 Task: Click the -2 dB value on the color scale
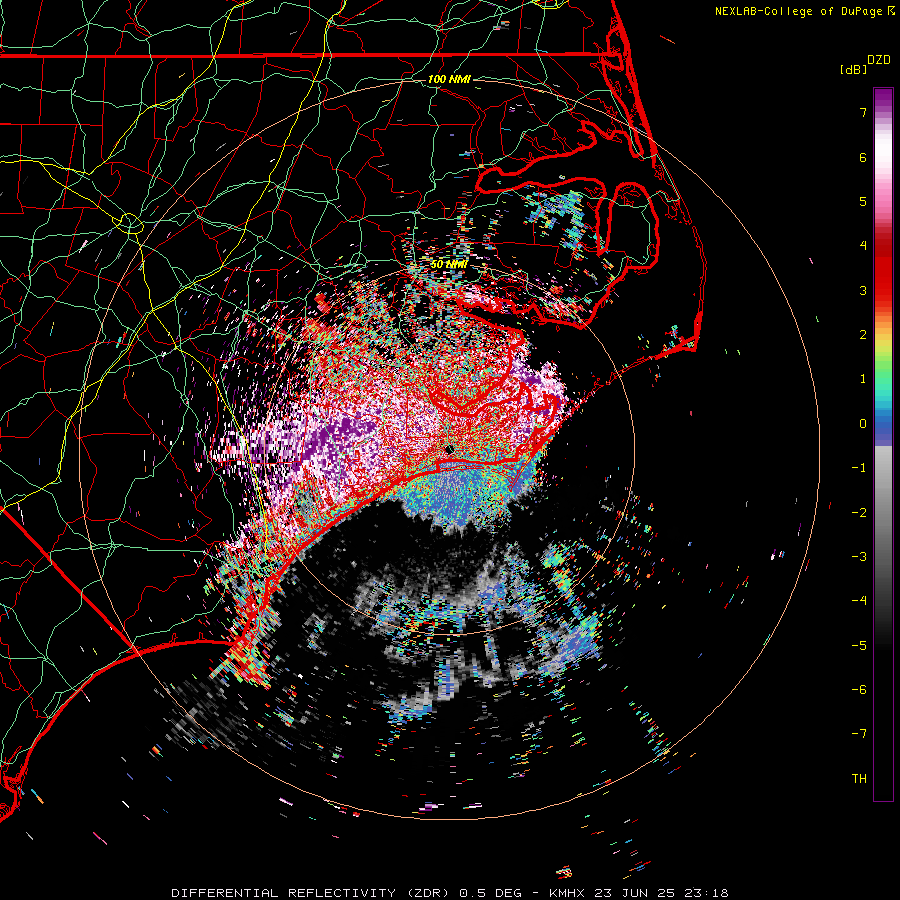[859, 513]
